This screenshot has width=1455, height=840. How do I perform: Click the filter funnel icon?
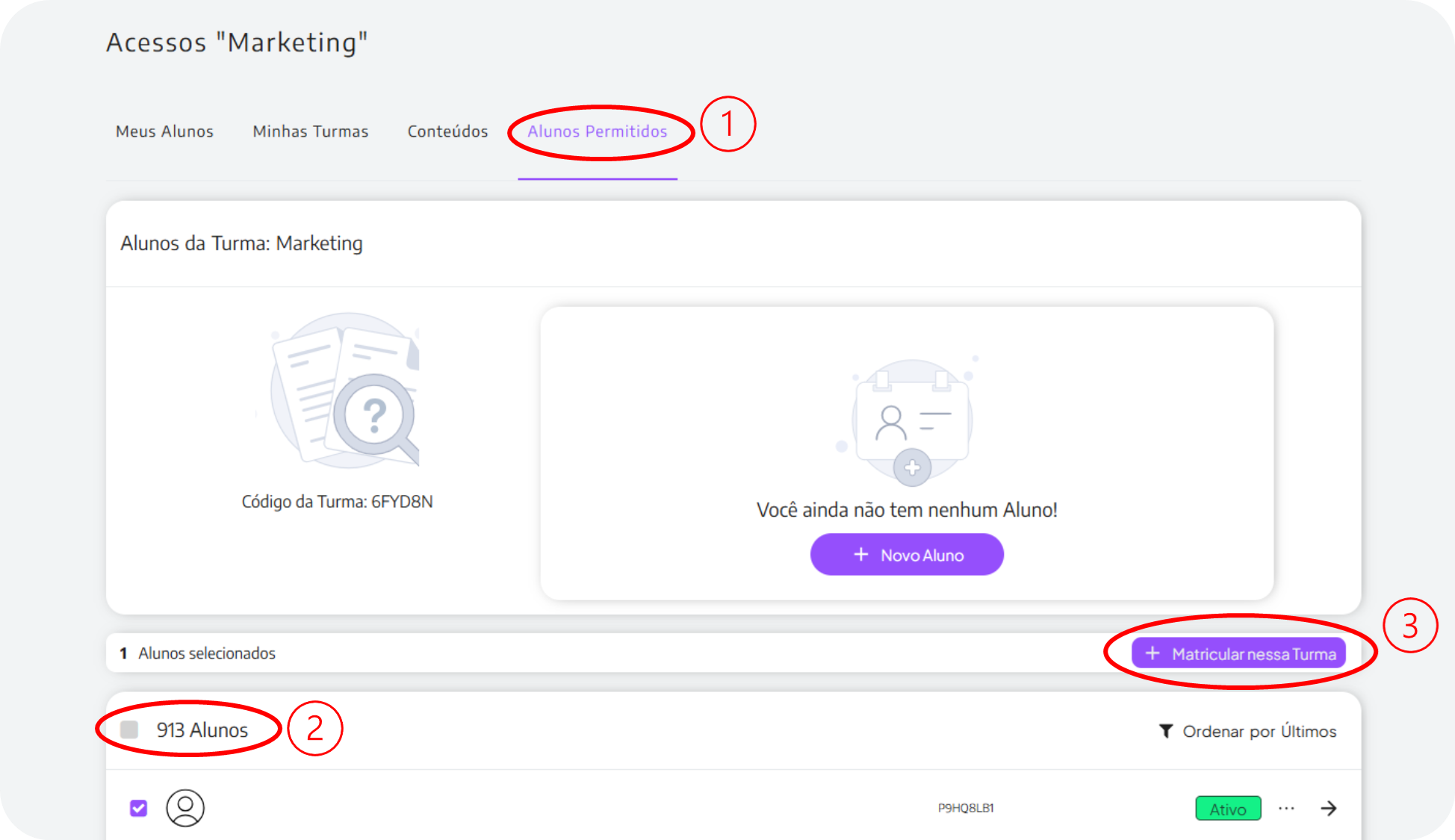[1165, 731]
